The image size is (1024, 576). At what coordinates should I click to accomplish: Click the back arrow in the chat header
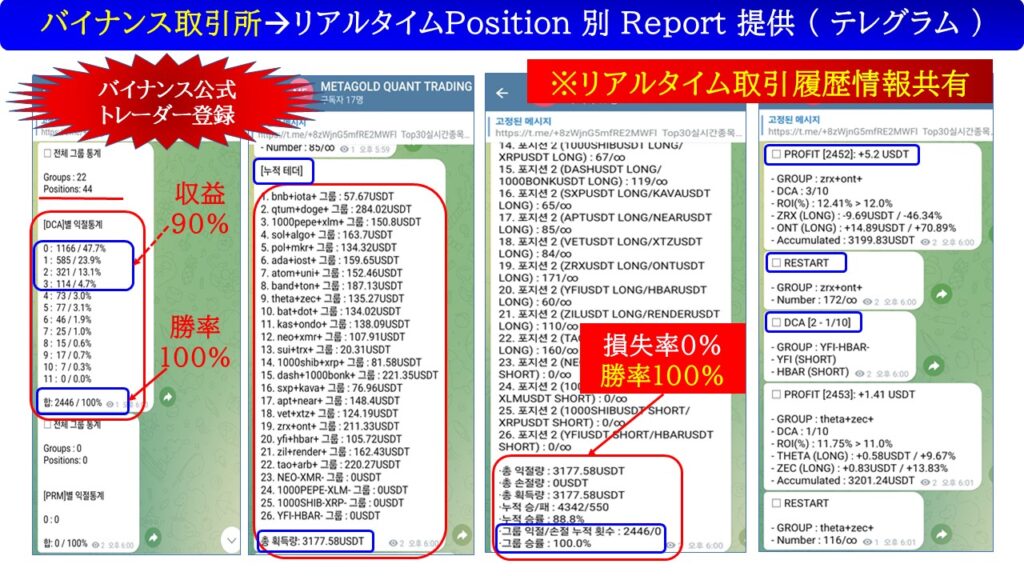(x=502, y=93)
